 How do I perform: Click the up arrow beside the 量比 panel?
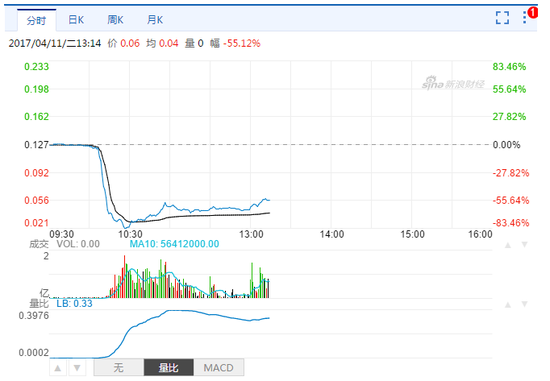click(x=508, y=305)
